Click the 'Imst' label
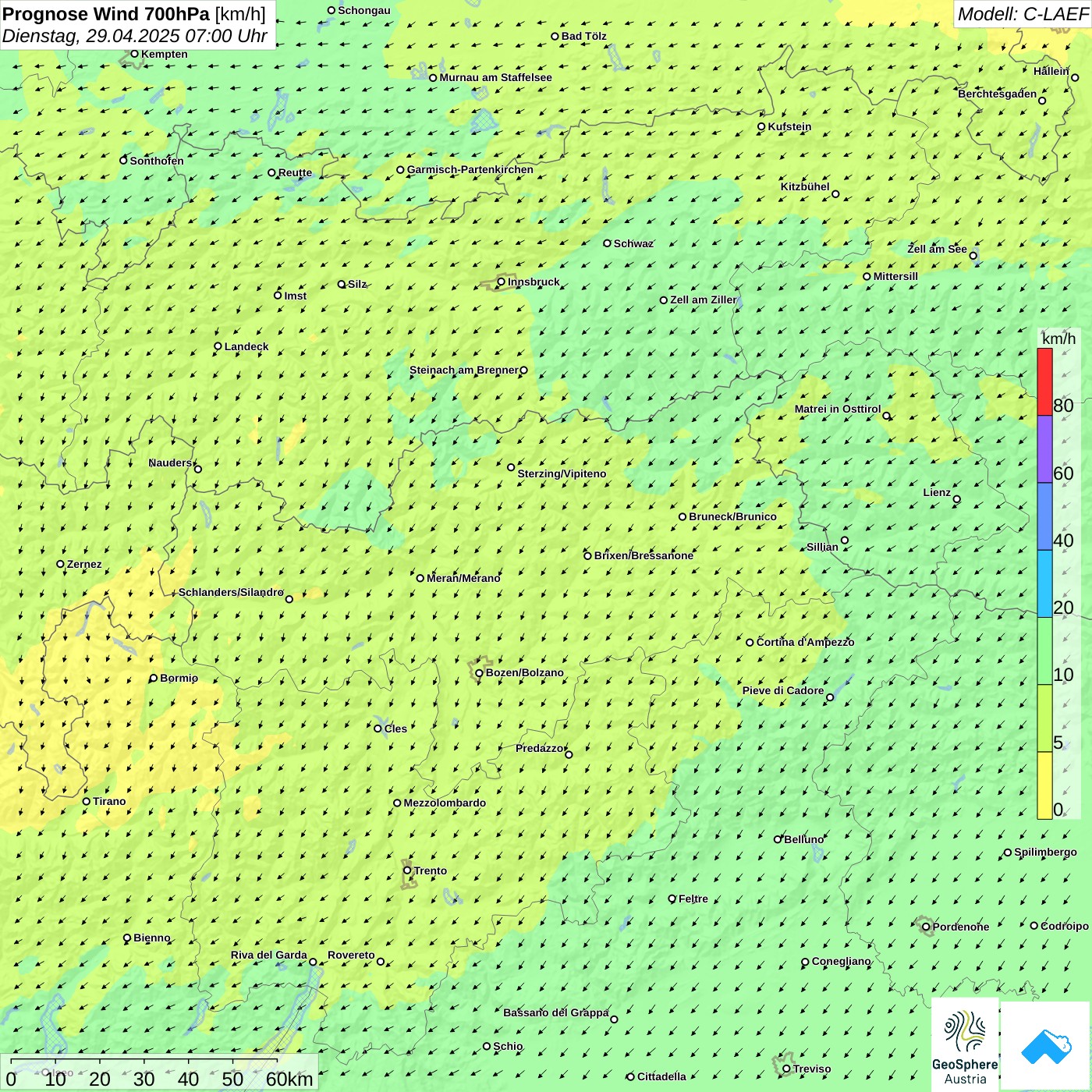Viewport: 1092px width, 1092px height. pyautogui.click(x=296, y=296)
